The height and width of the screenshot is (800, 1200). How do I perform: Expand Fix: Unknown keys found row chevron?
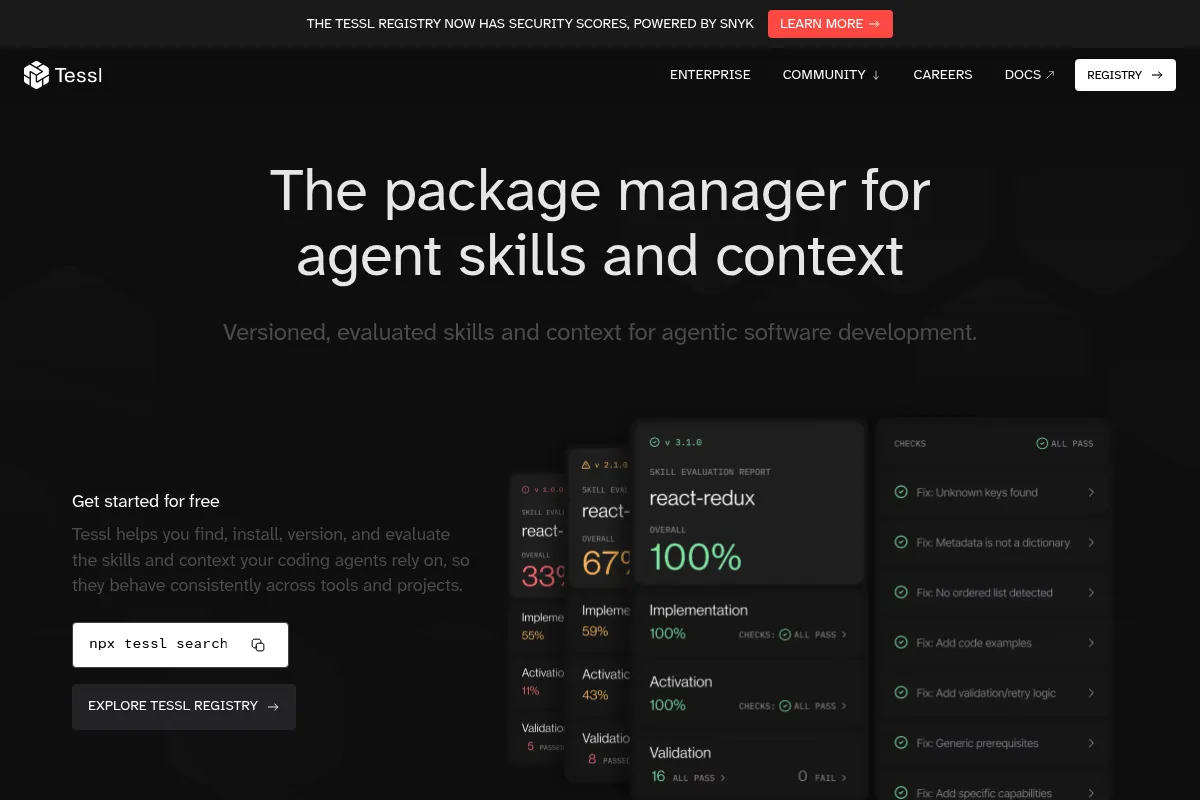[1091, 492]
